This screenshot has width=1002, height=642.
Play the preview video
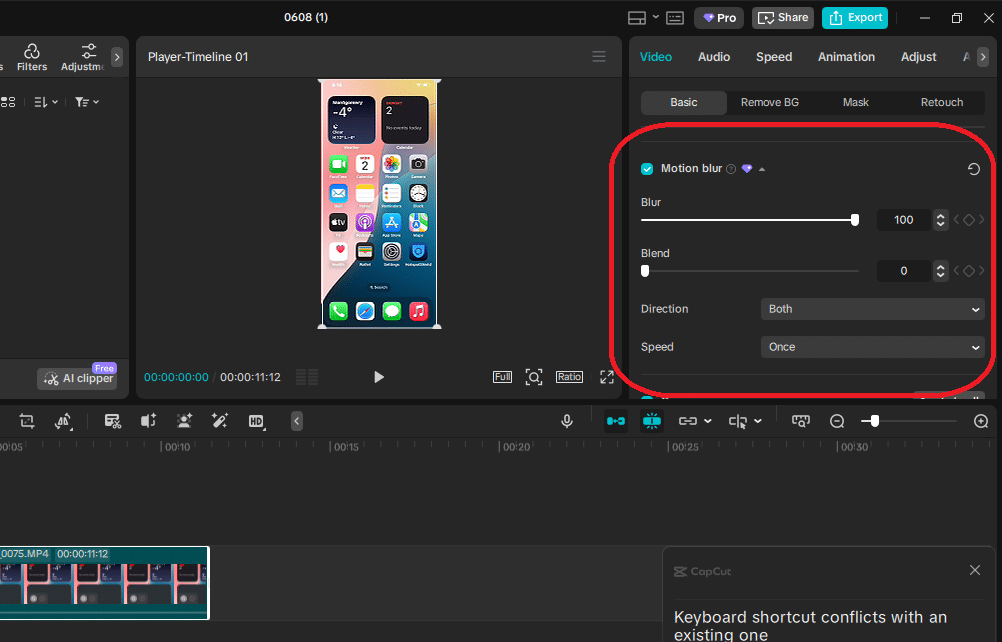[x=379, y=377]
